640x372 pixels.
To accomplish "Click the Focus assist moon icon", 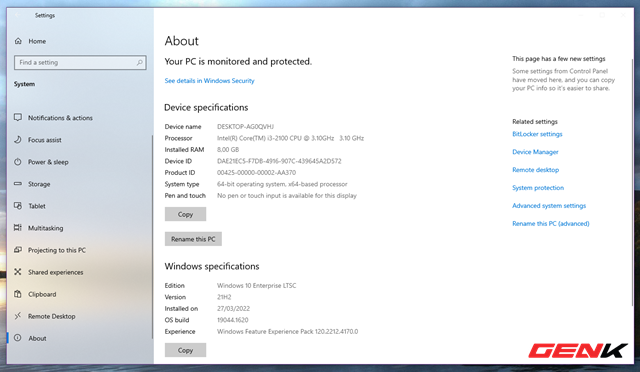I will point(18,140).
